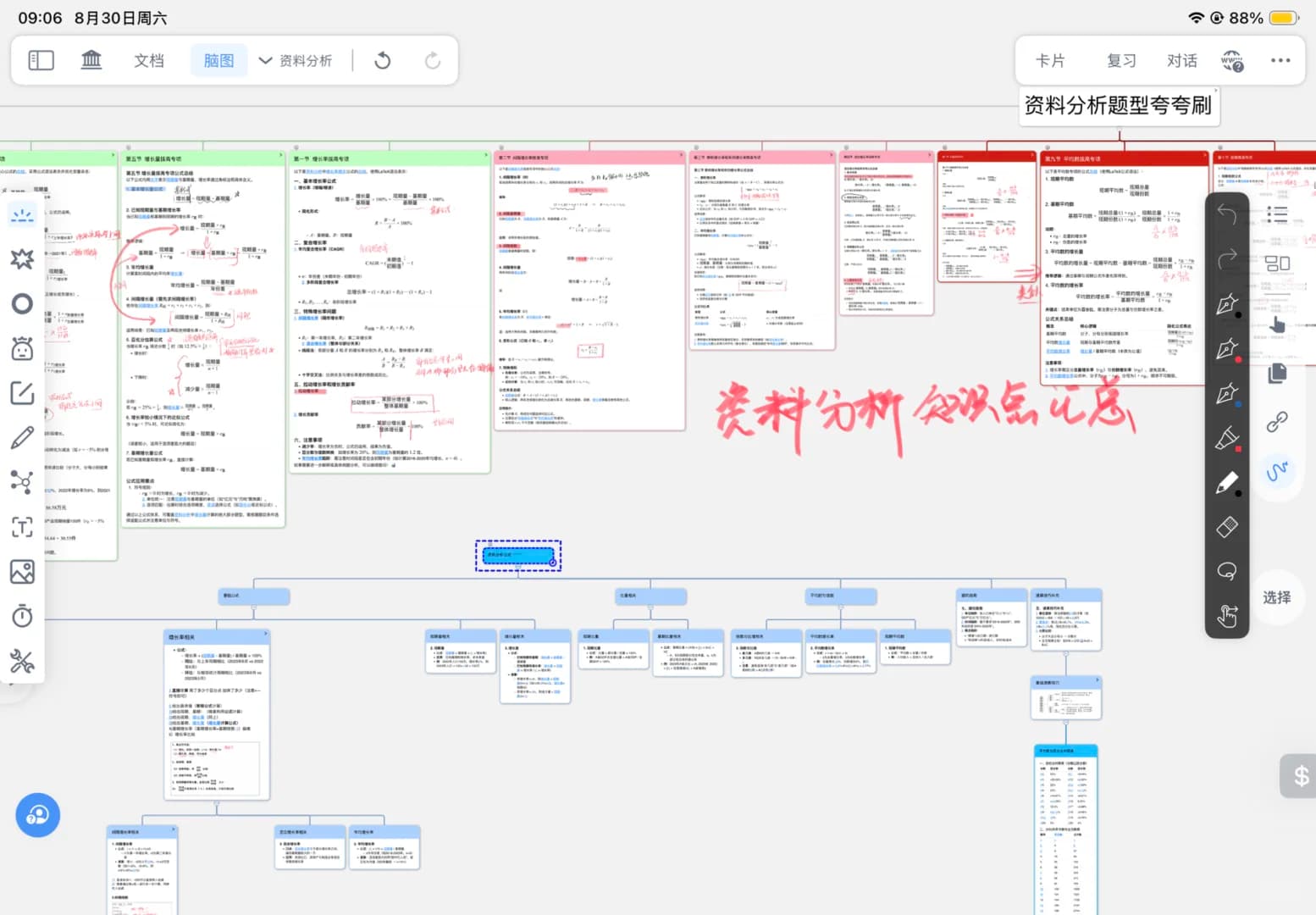
Task: Toggle the handwriting scribble mode
Action: coord(1277,471)
